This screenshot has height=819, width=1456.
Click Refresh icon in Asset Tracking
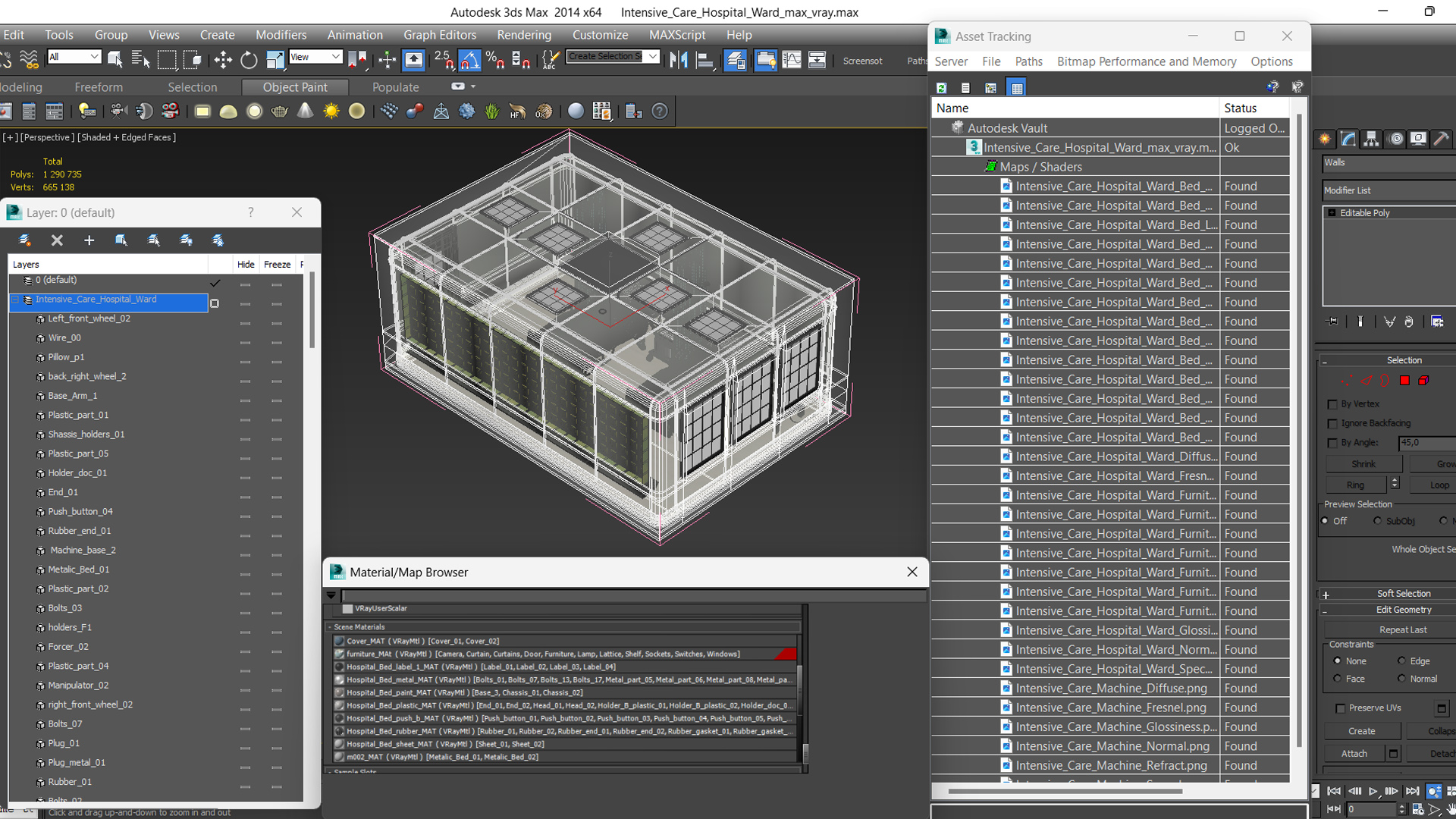[x=941, y=88]
